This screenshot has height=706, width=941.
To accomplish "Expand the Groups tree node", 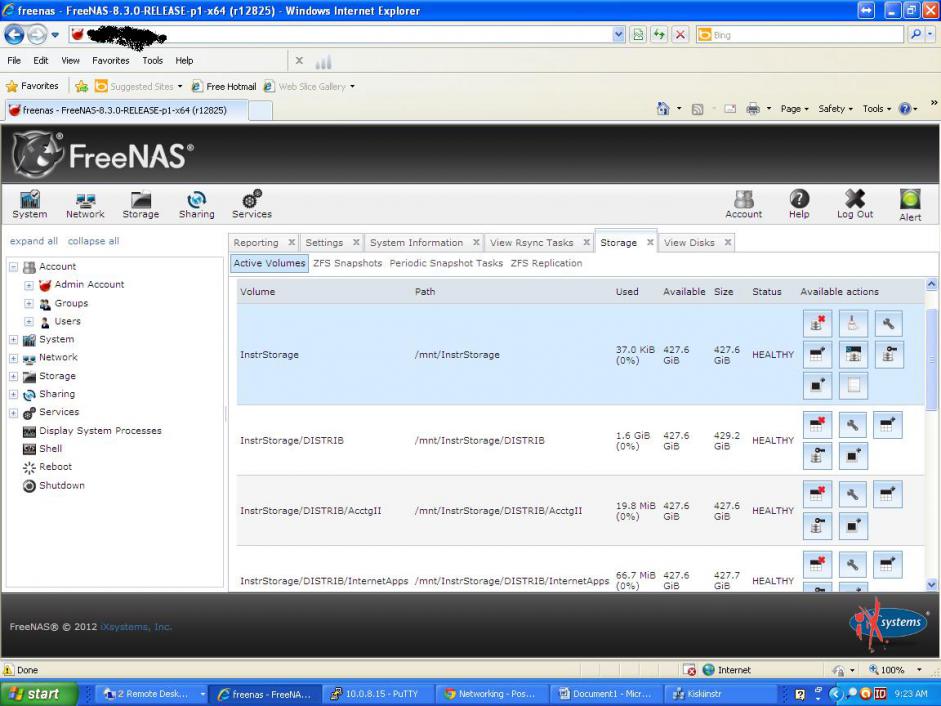I will [x=29, y=304].
